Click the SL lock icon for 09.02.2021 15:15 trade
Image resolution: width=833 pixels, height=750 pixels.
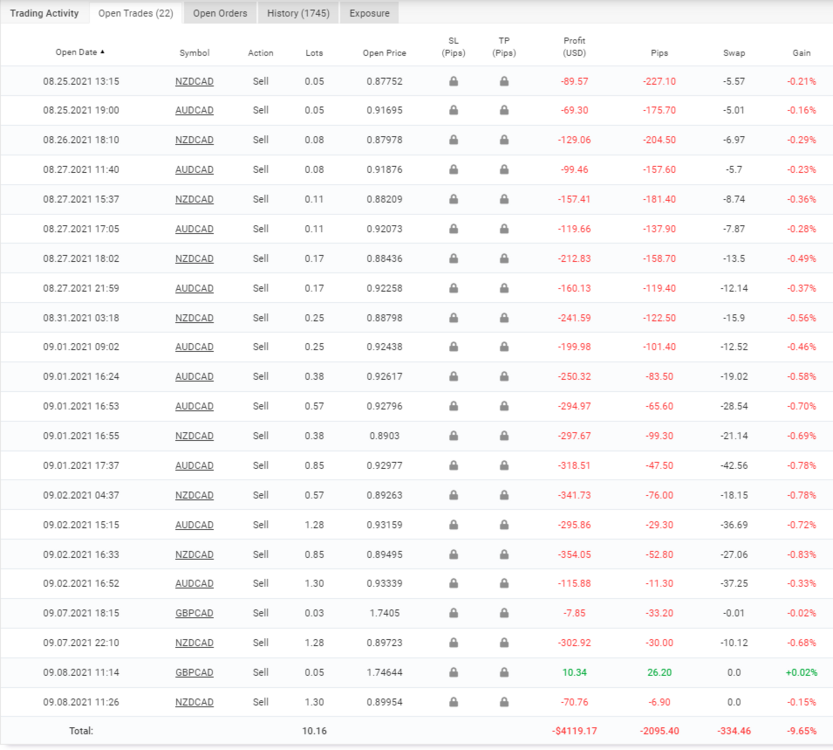pos(453,525)
